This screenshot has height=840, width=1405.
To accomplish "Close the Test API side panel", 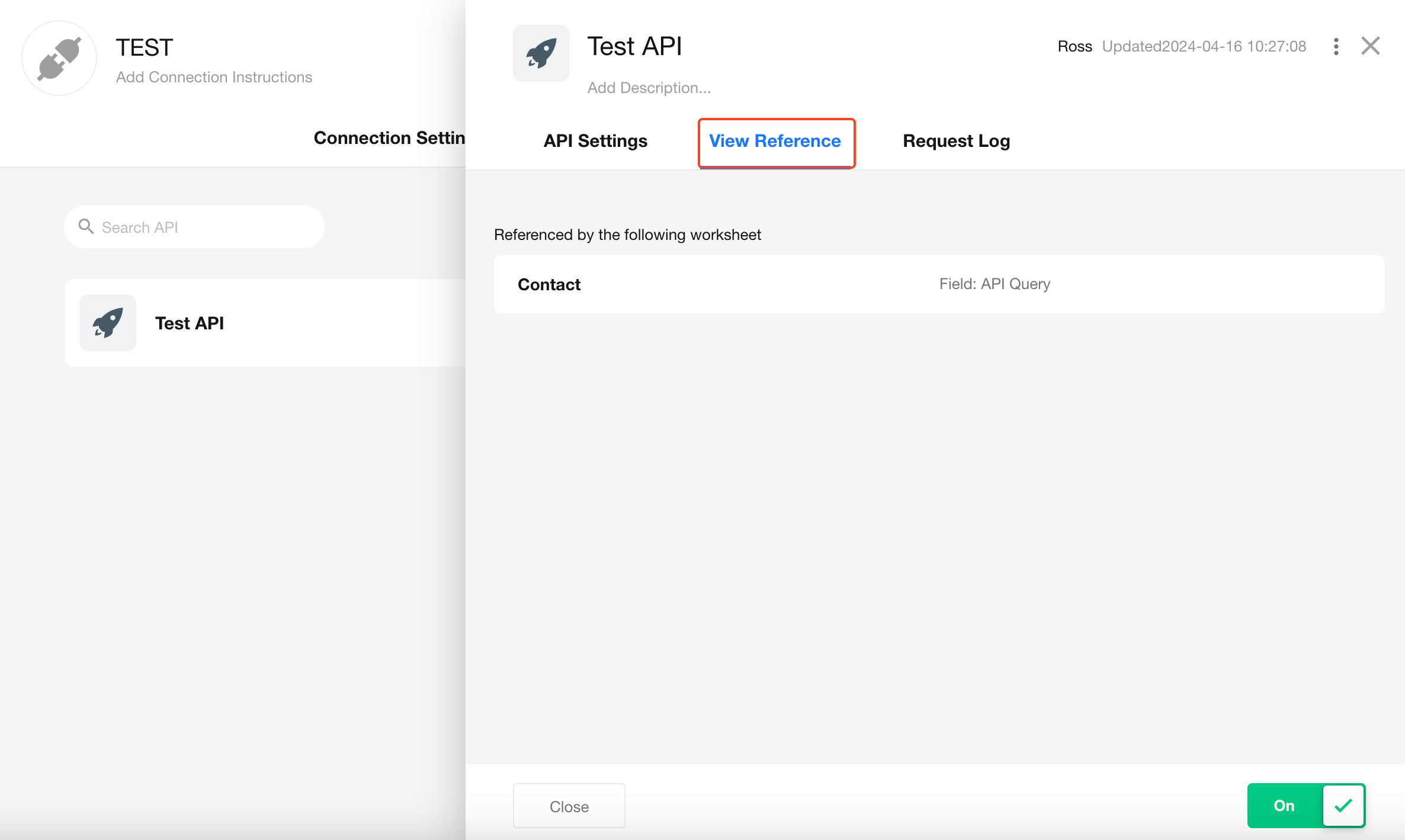I will (1371, 46).
